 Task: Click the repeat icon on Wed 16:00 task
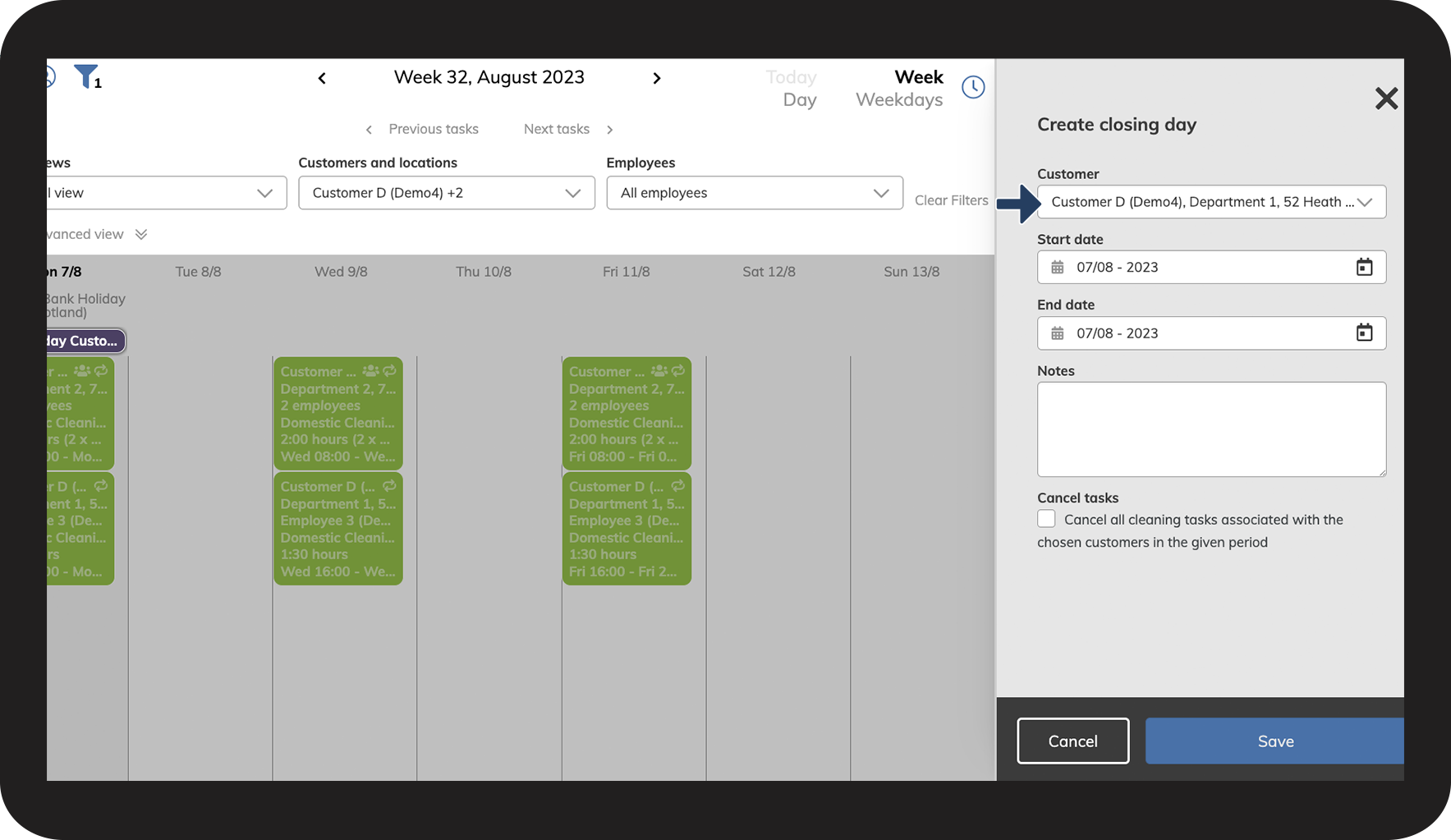pyautogui.click(x=389, y=486)
